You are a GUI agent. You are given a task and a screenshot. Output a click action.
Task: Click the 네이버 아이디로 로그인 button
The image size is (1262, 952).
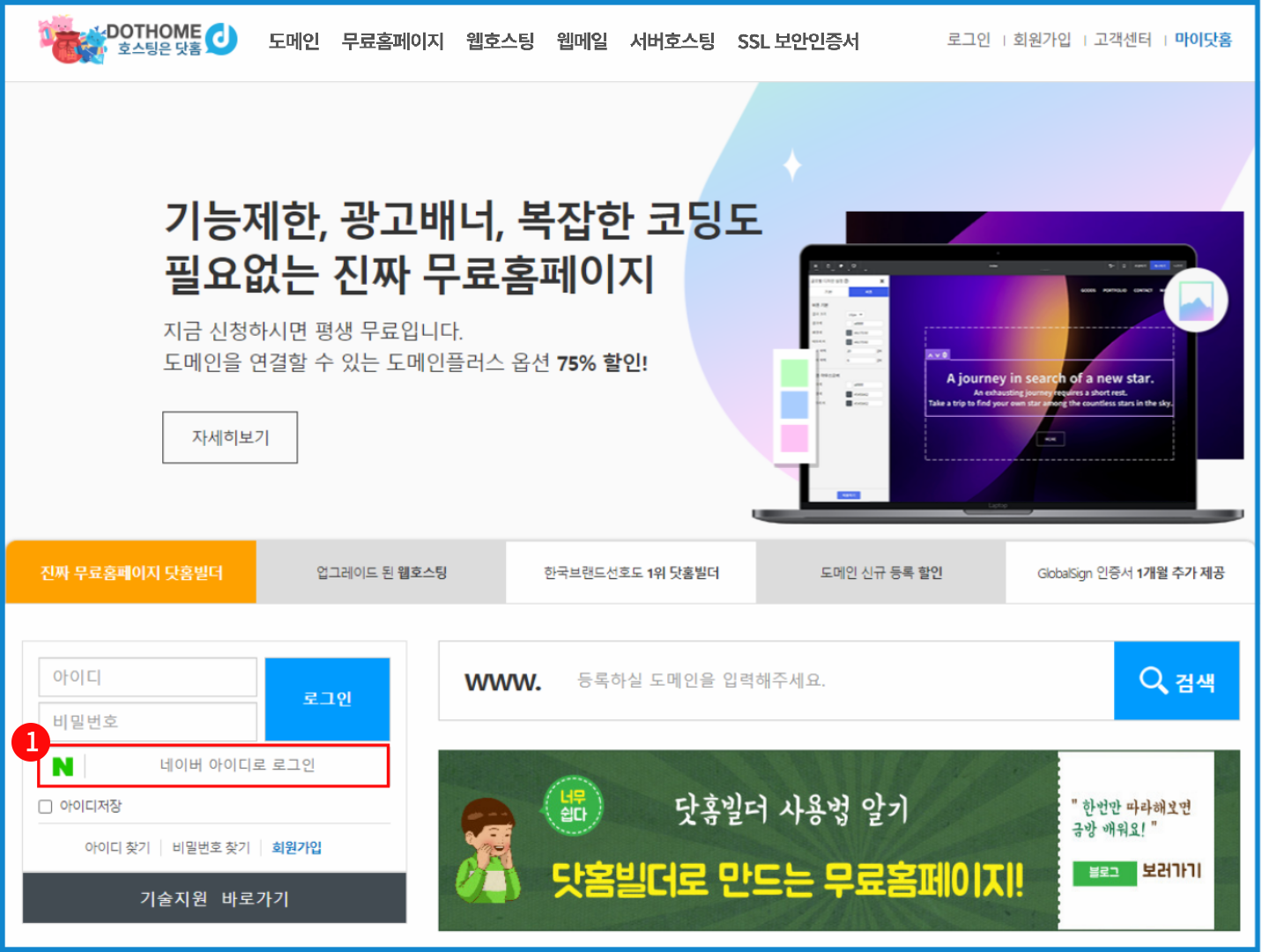point(236,765)
